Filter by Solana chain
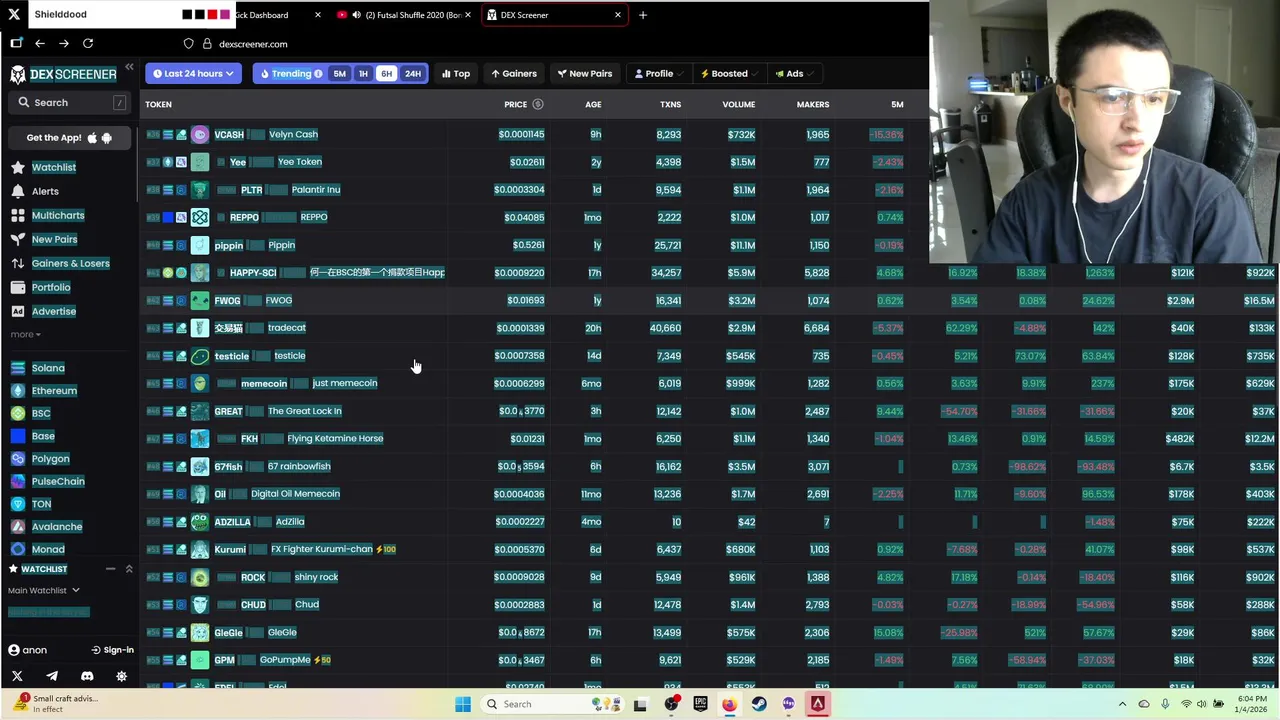The image size is (1280, 720). 48,368
